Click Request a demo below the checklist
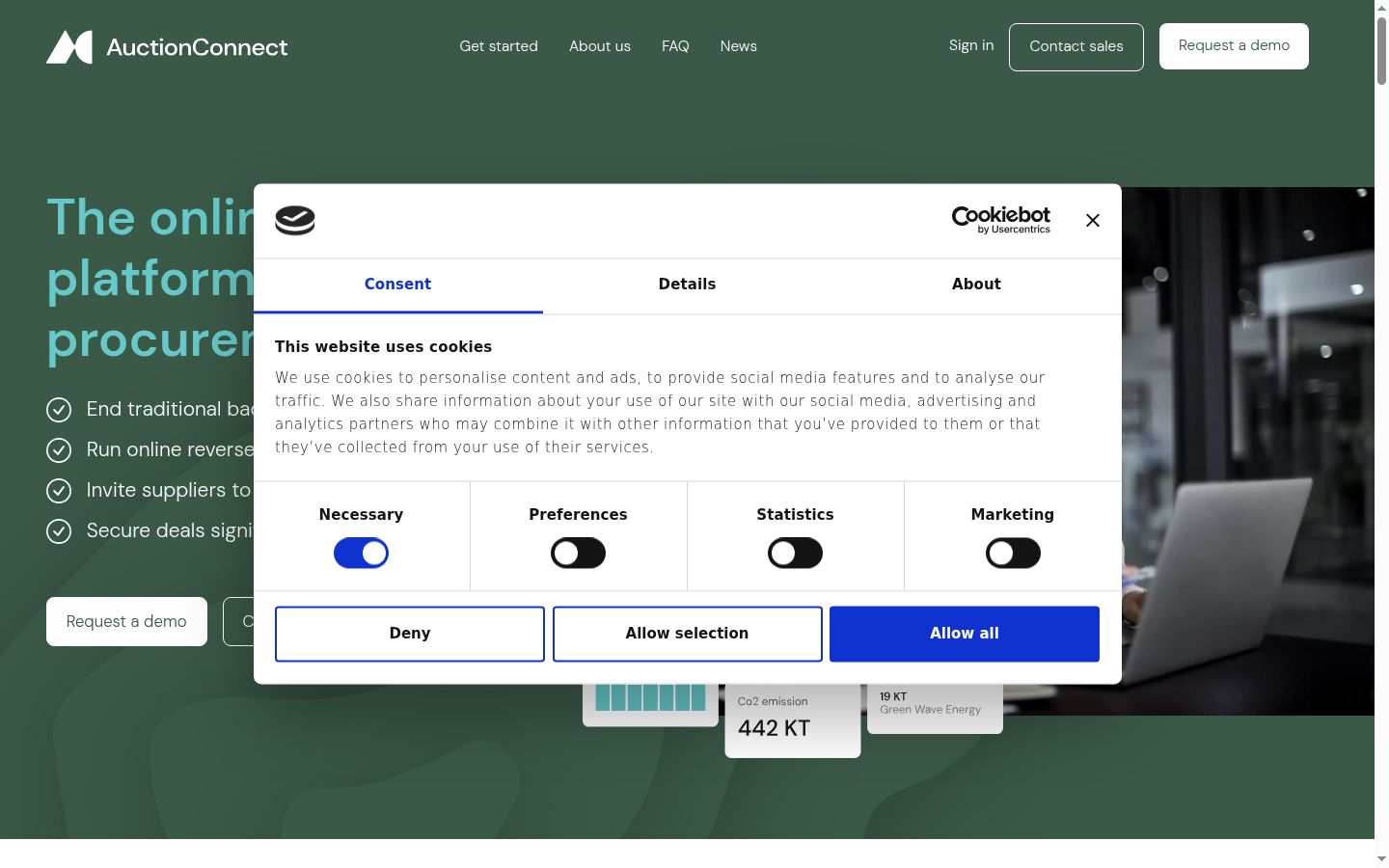 126,621
